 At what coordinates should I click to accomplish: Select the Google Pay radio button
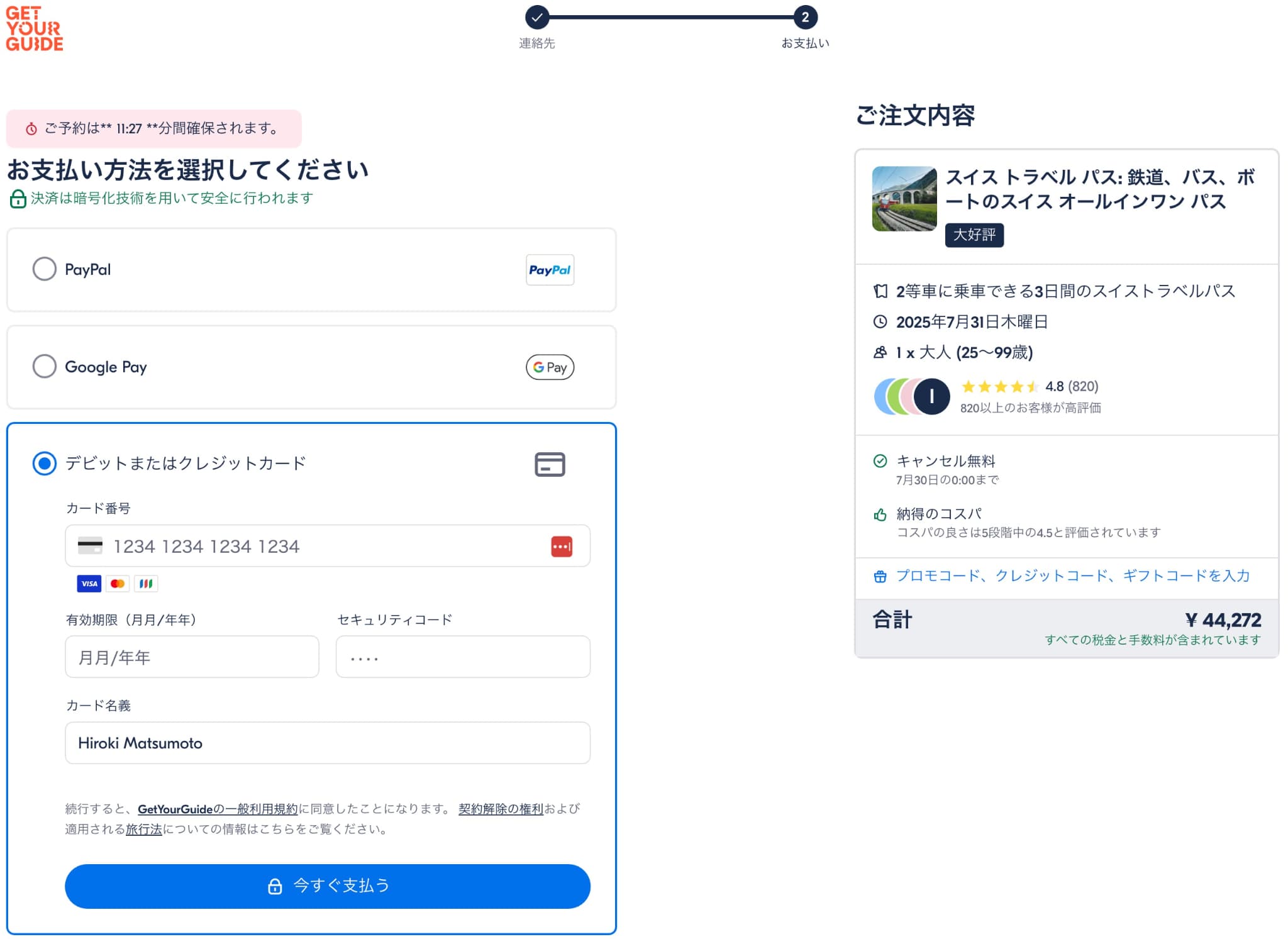[x=45, y=366]
